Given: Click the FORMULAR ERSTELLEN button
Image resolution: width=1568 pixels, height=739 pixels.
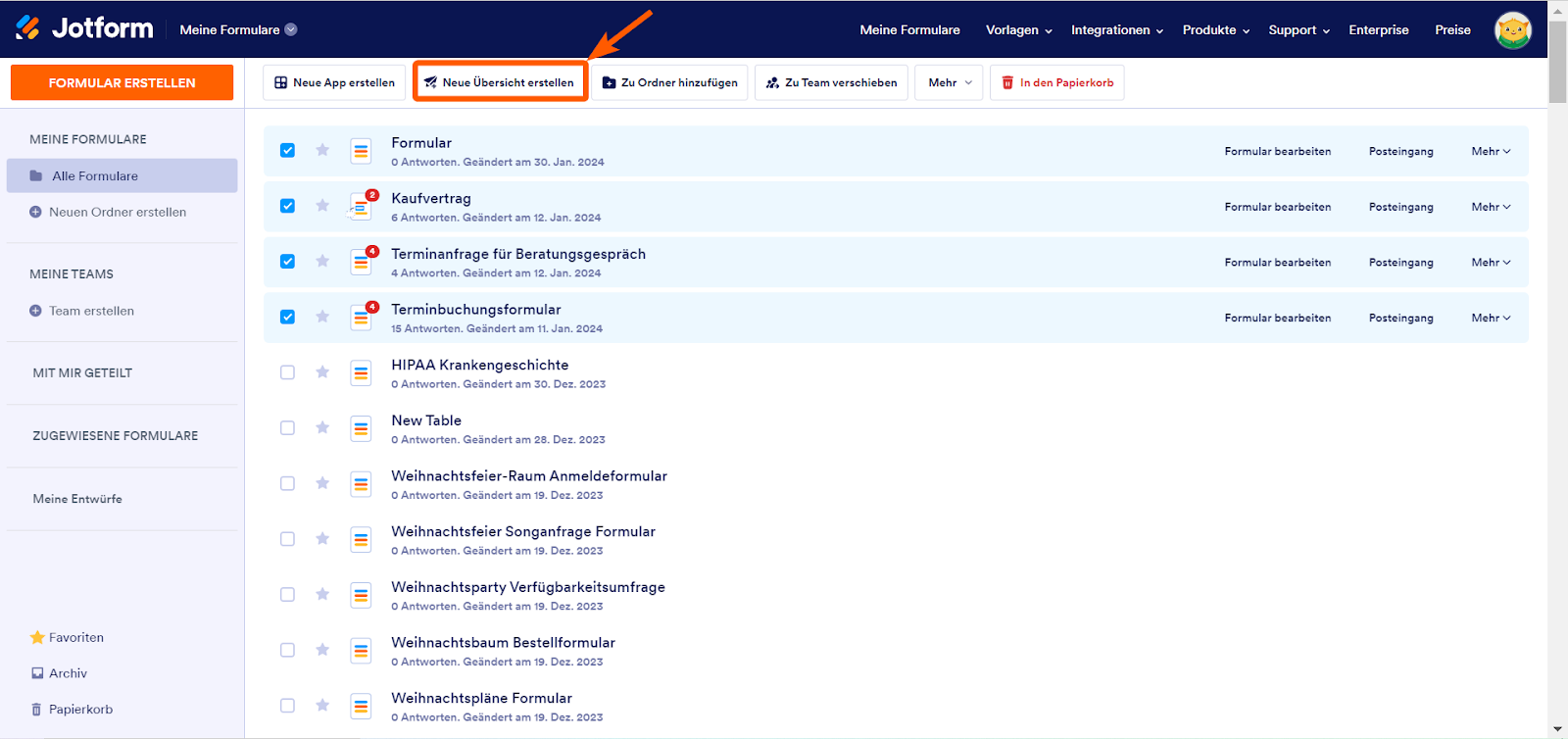Looking at the screenshot, I should [122, 83].
